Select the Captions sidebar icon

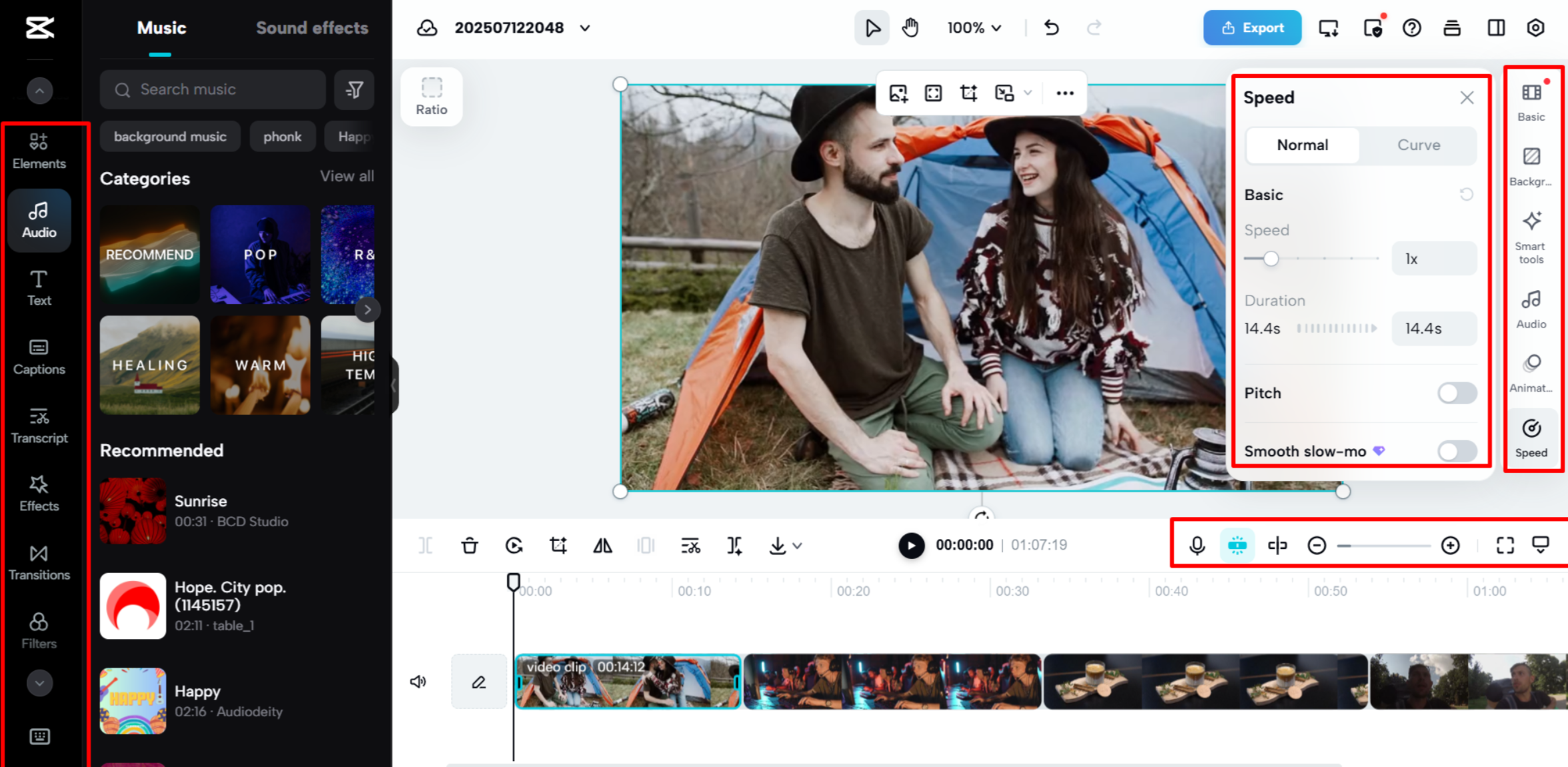(39, 357)
